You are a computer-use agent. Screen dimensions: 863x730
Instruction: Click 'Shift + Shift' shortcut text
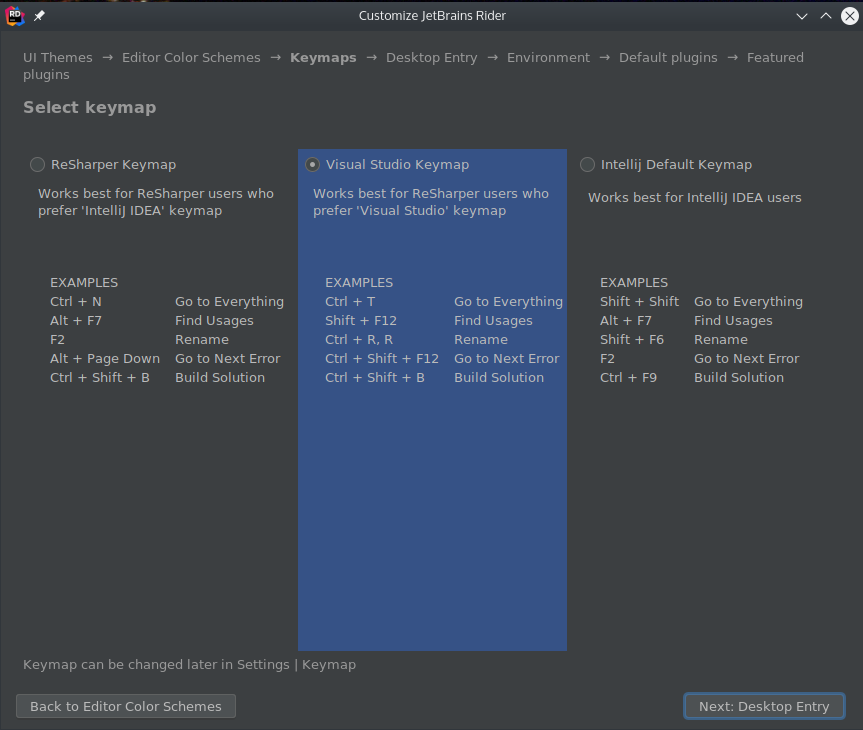point(640,302)
